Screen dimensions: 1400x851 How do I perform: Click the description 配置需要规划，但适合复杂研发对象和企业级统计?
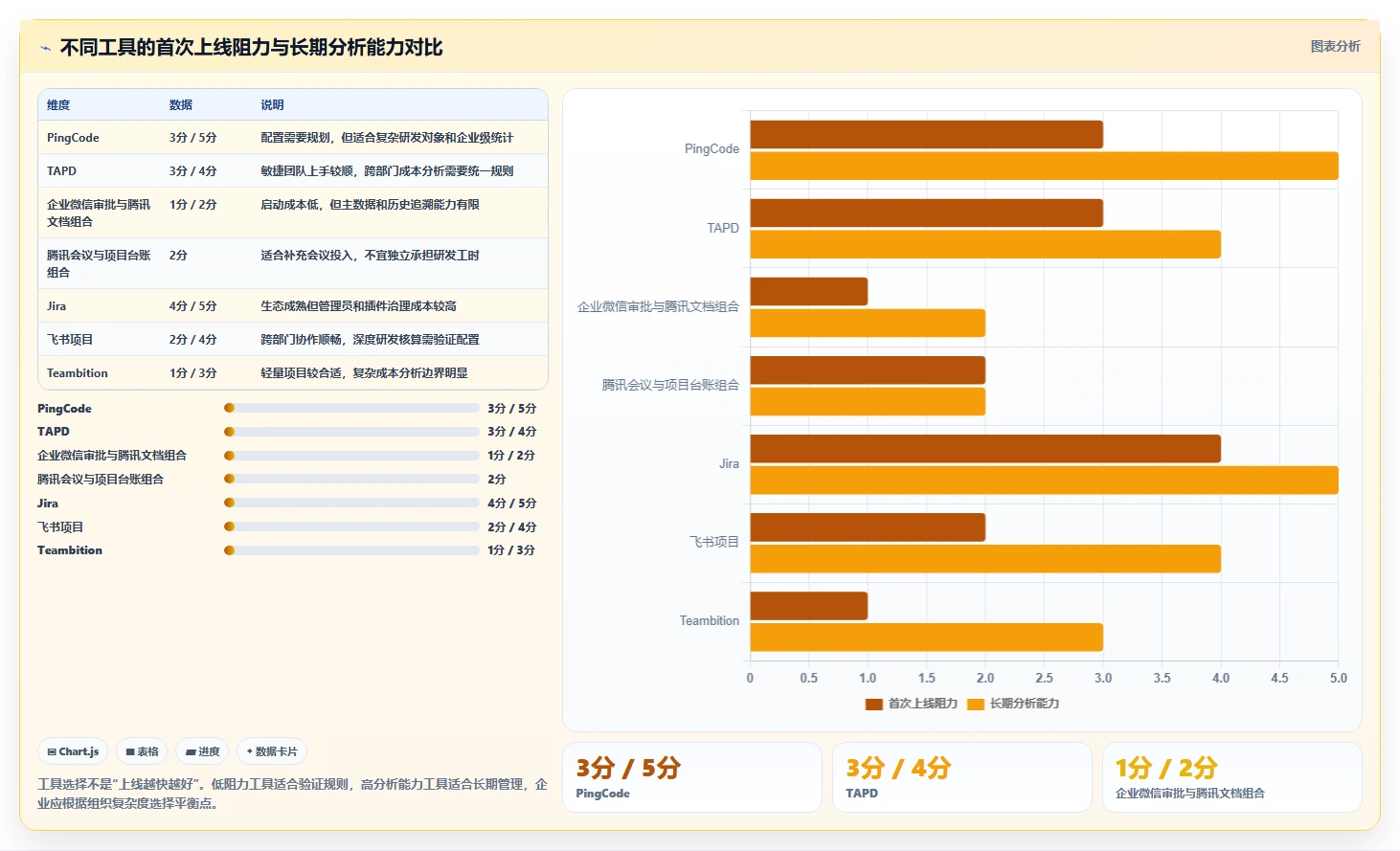387,138
